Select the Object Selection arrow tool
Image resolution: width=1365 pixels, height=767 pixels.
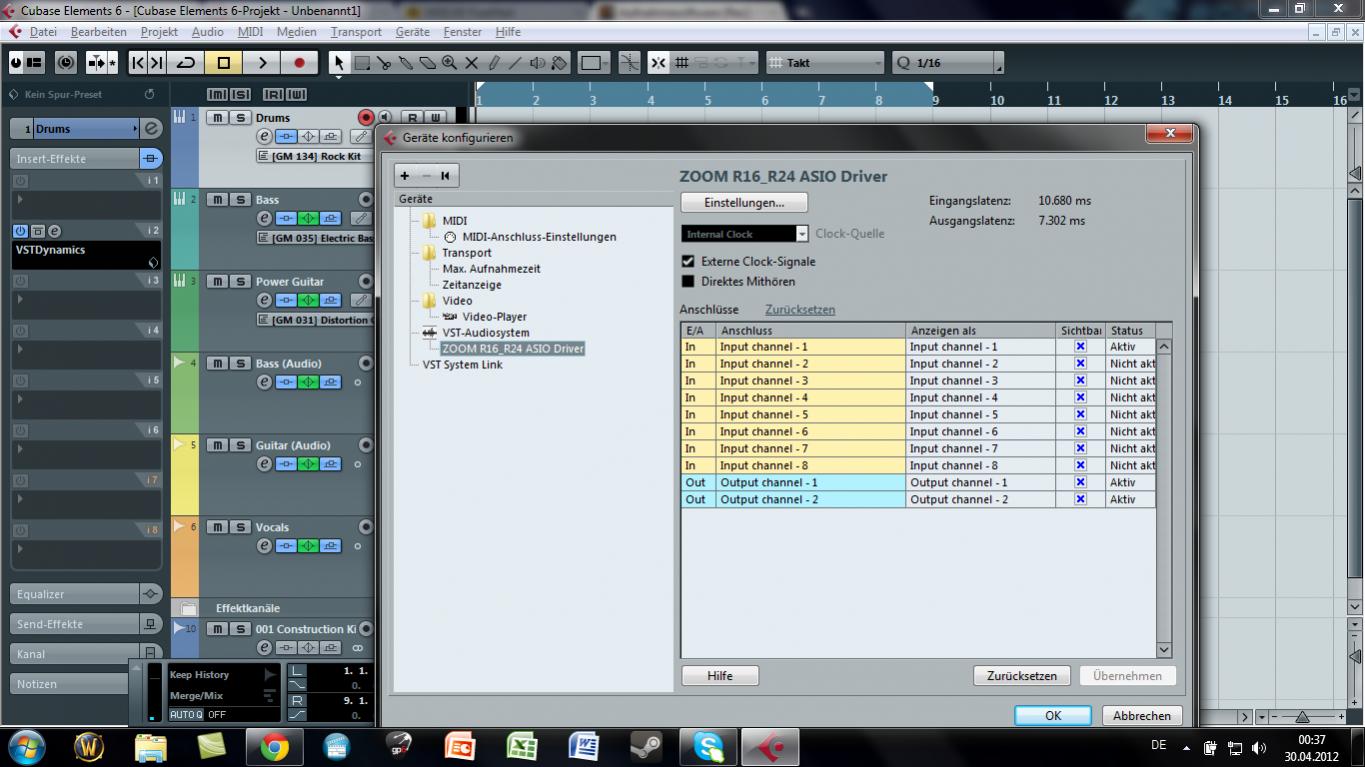(339, 63)
